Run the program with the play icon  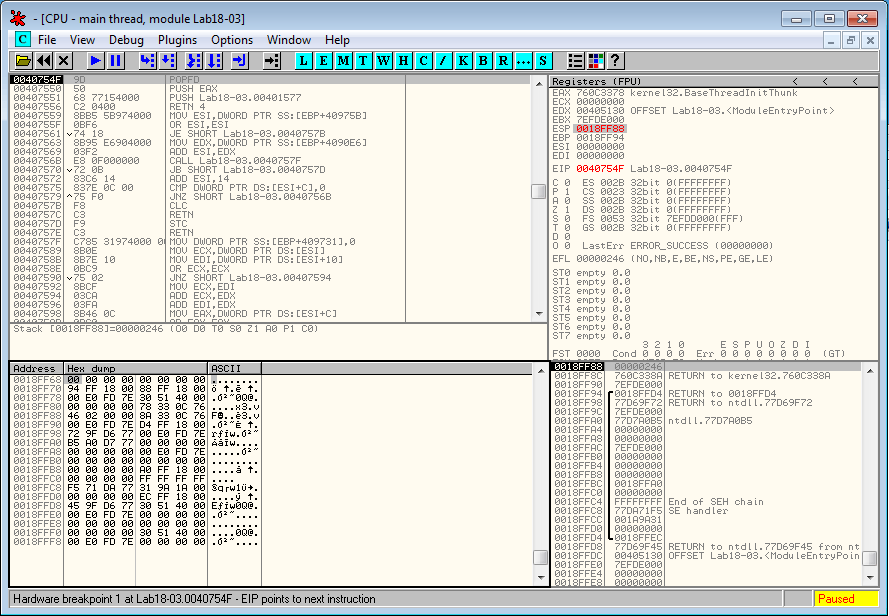tap(96, 61)
